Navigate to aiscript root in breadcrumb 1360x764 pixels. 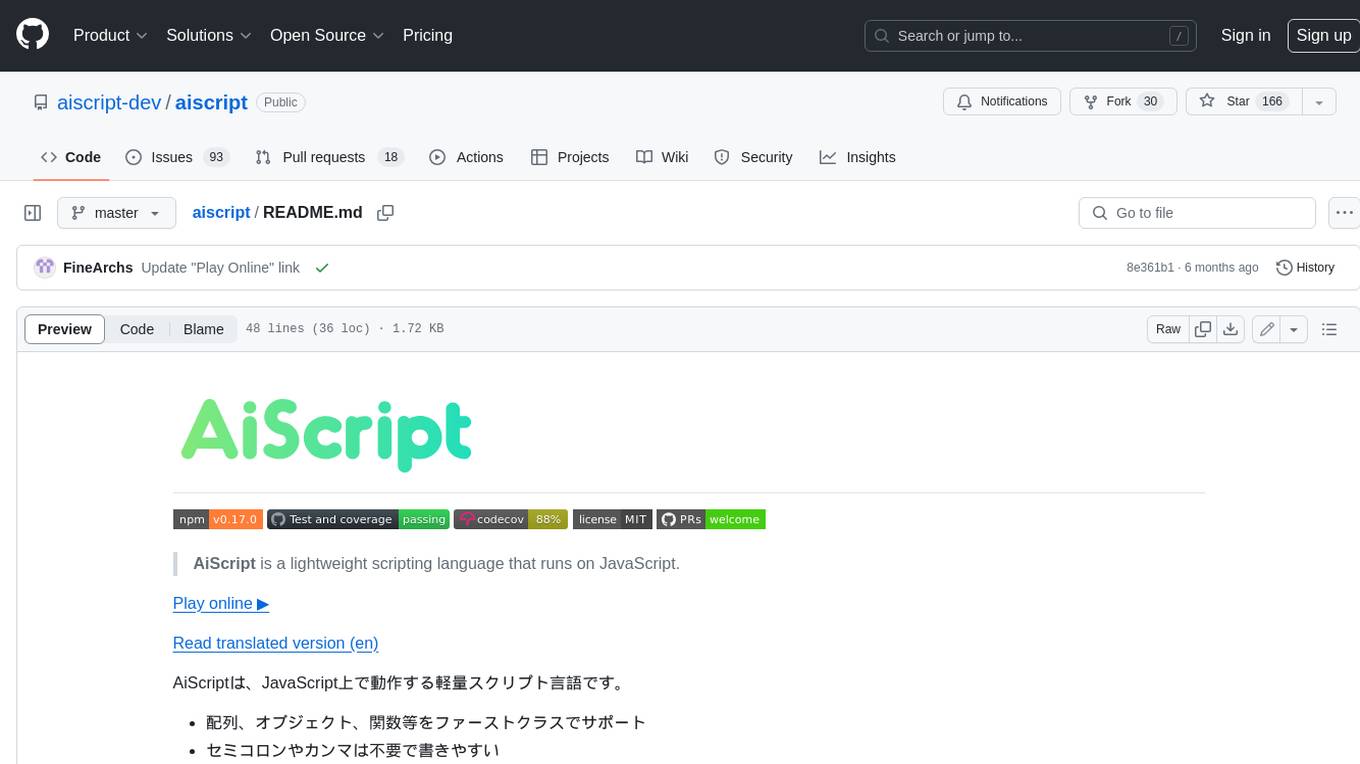pyautogui.click(x=221, y=213)
